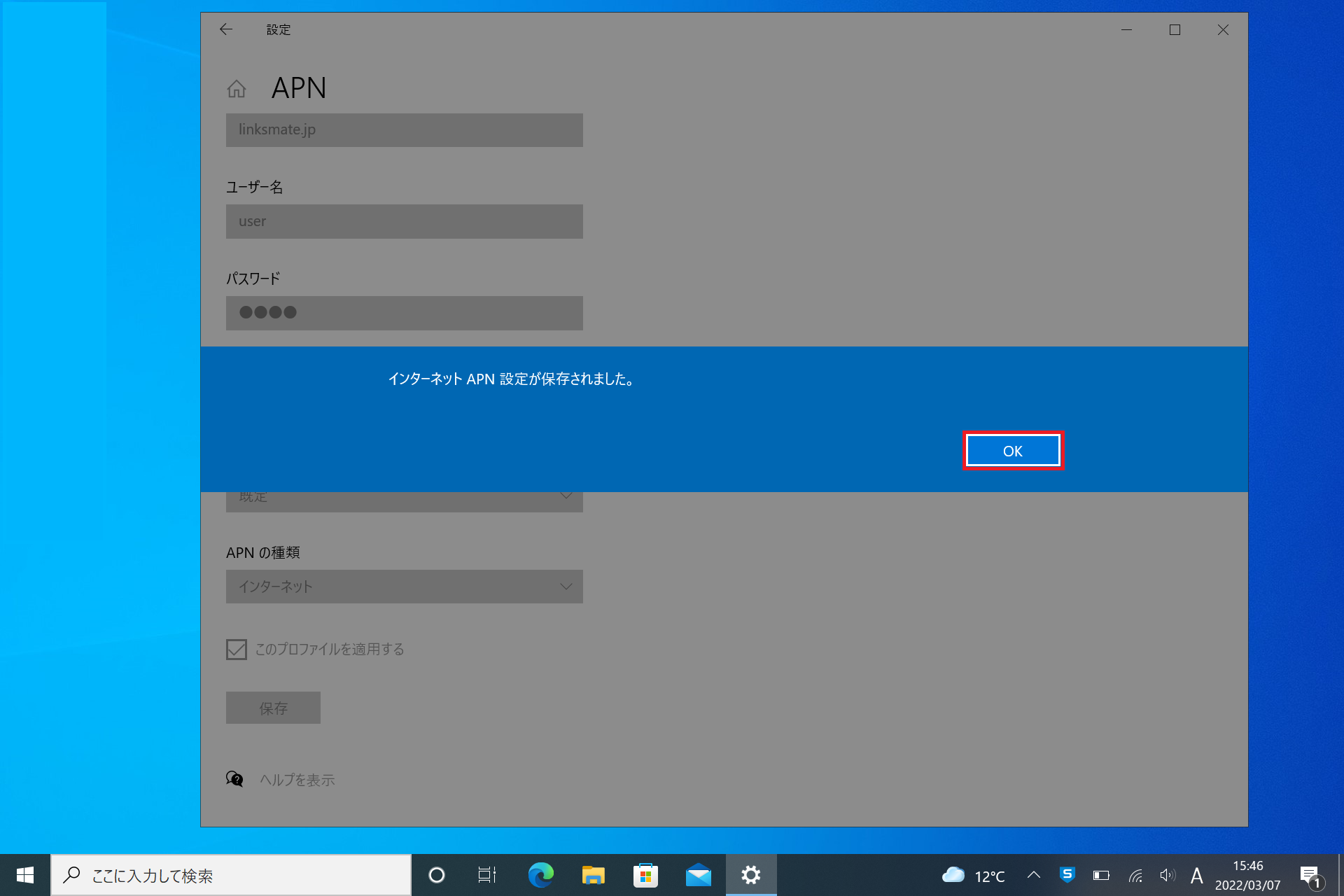Screen dimensions: 1344x896
Task: Click the user name input field
Action: (x=404, y=221)
